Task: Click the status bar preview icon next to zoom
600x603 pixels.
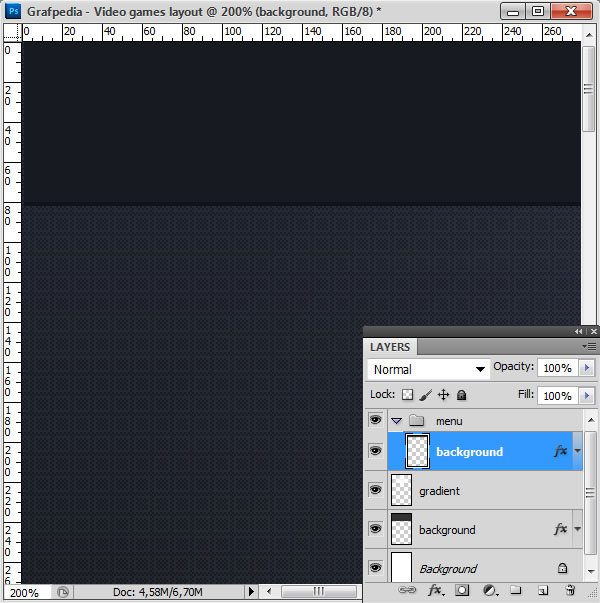Action: [x=63, y=591]
